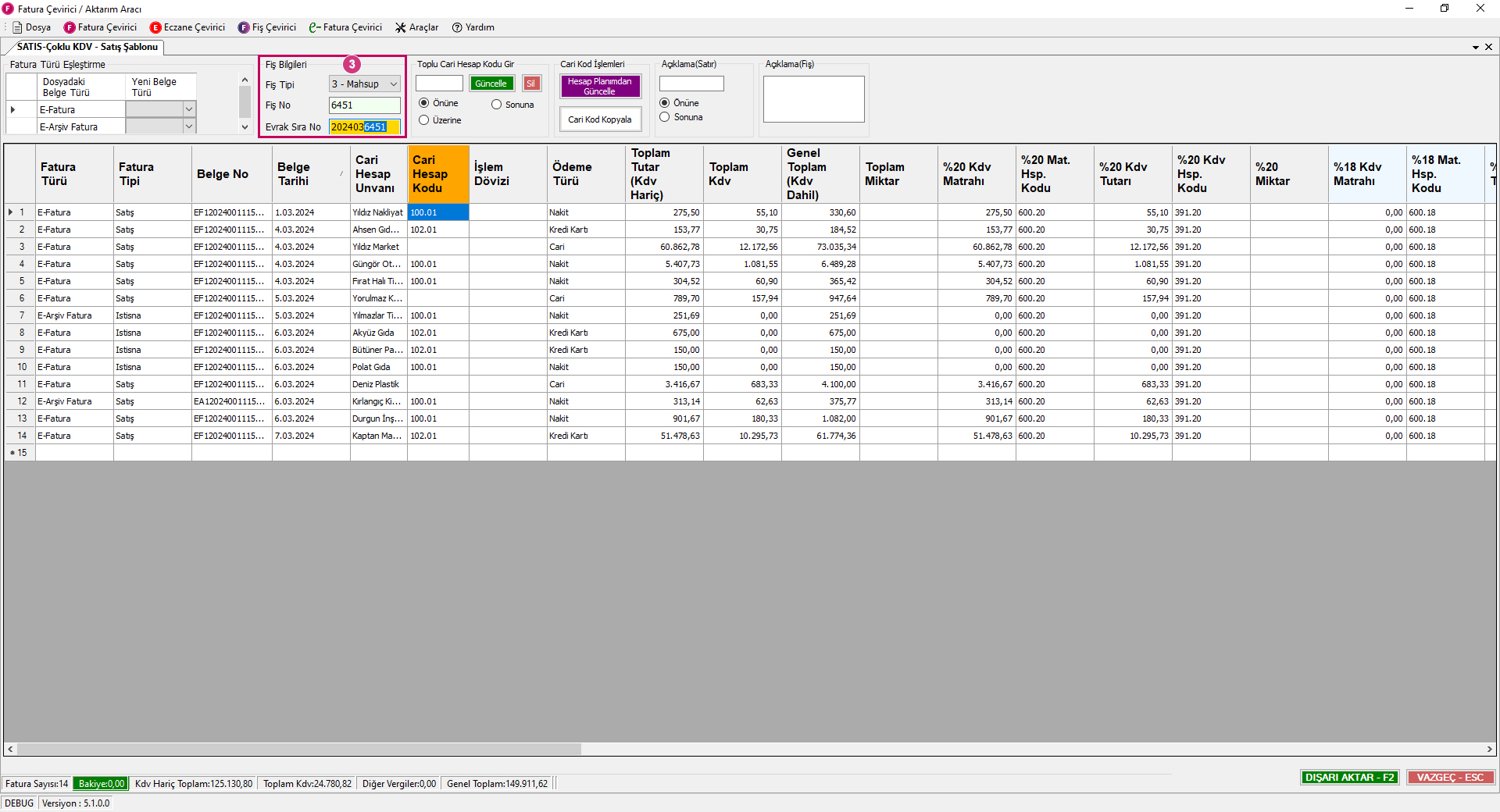Close the SATIS-Çoklu KDV tab panel
The image size is (1500, 812).
pyautogui.click(x=1488, y=47)
